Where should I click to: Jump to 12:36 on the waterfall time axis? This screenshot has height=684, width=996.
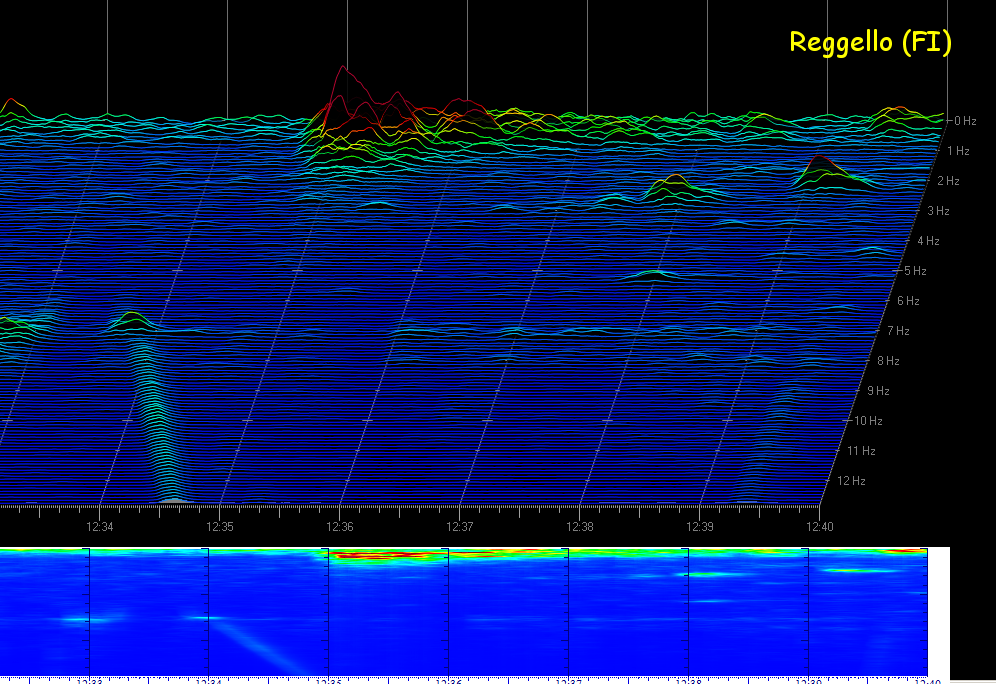340,526
